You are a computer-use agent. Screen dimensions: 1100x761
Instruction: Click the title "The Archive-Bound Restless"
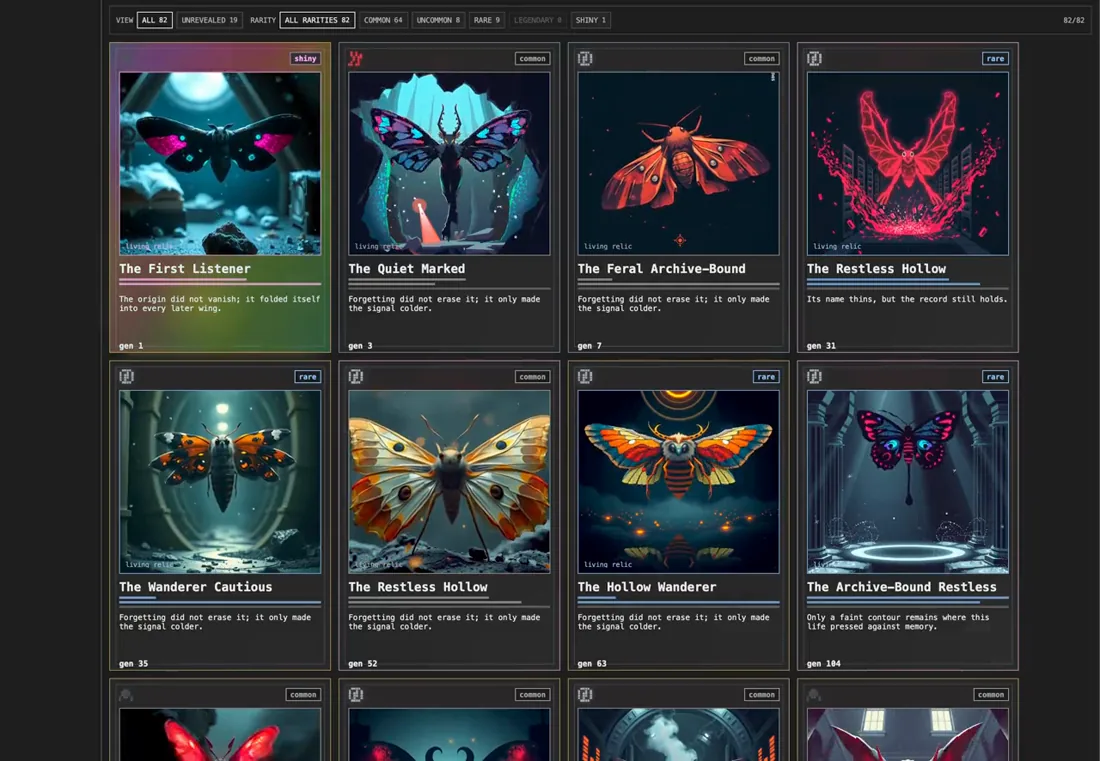pyautogui.click(x=901, y=587)
